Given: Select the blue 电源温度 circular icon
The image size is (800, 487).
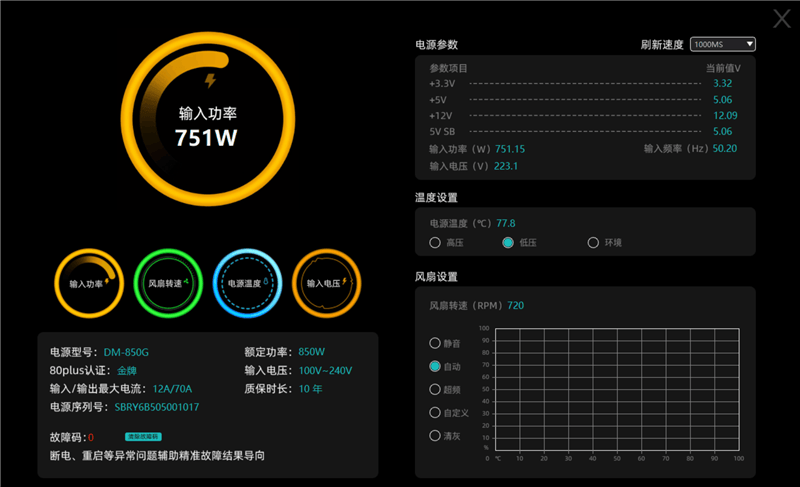Looking at the screenshot, I should click(247, 284).
